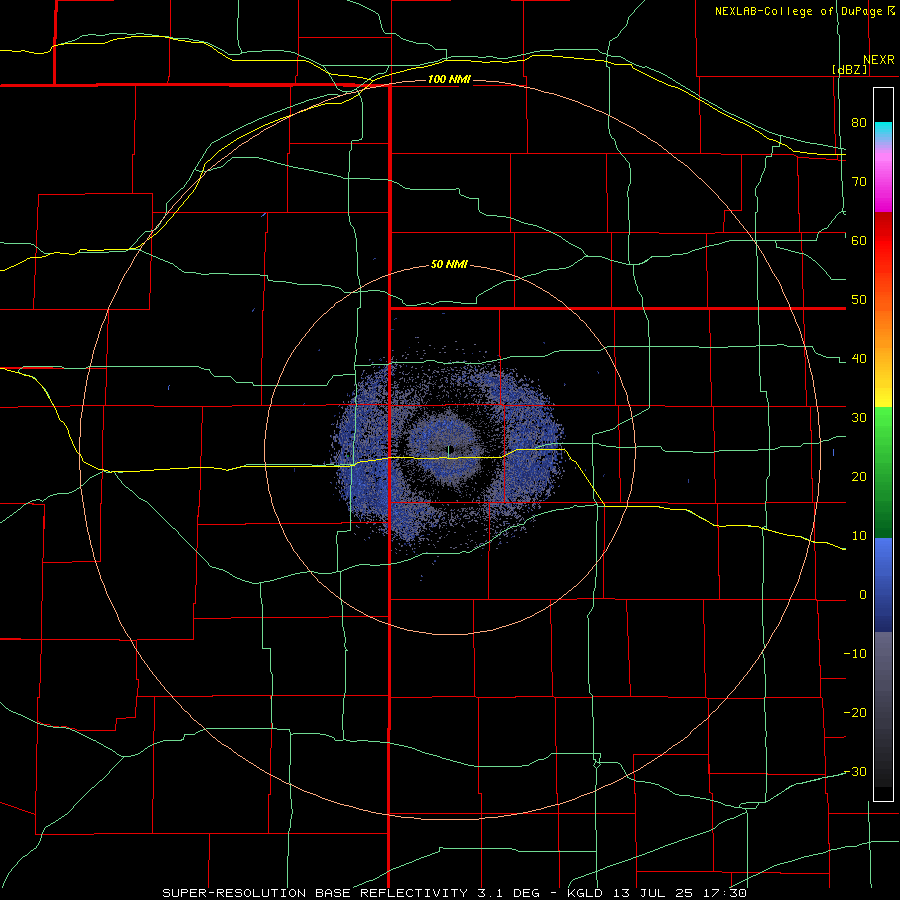900x900 pixels.
Task: Click the 'SUPER-RESOLUTION BASE REFLECTIVITY' caption text
Action: coord(315,893)
